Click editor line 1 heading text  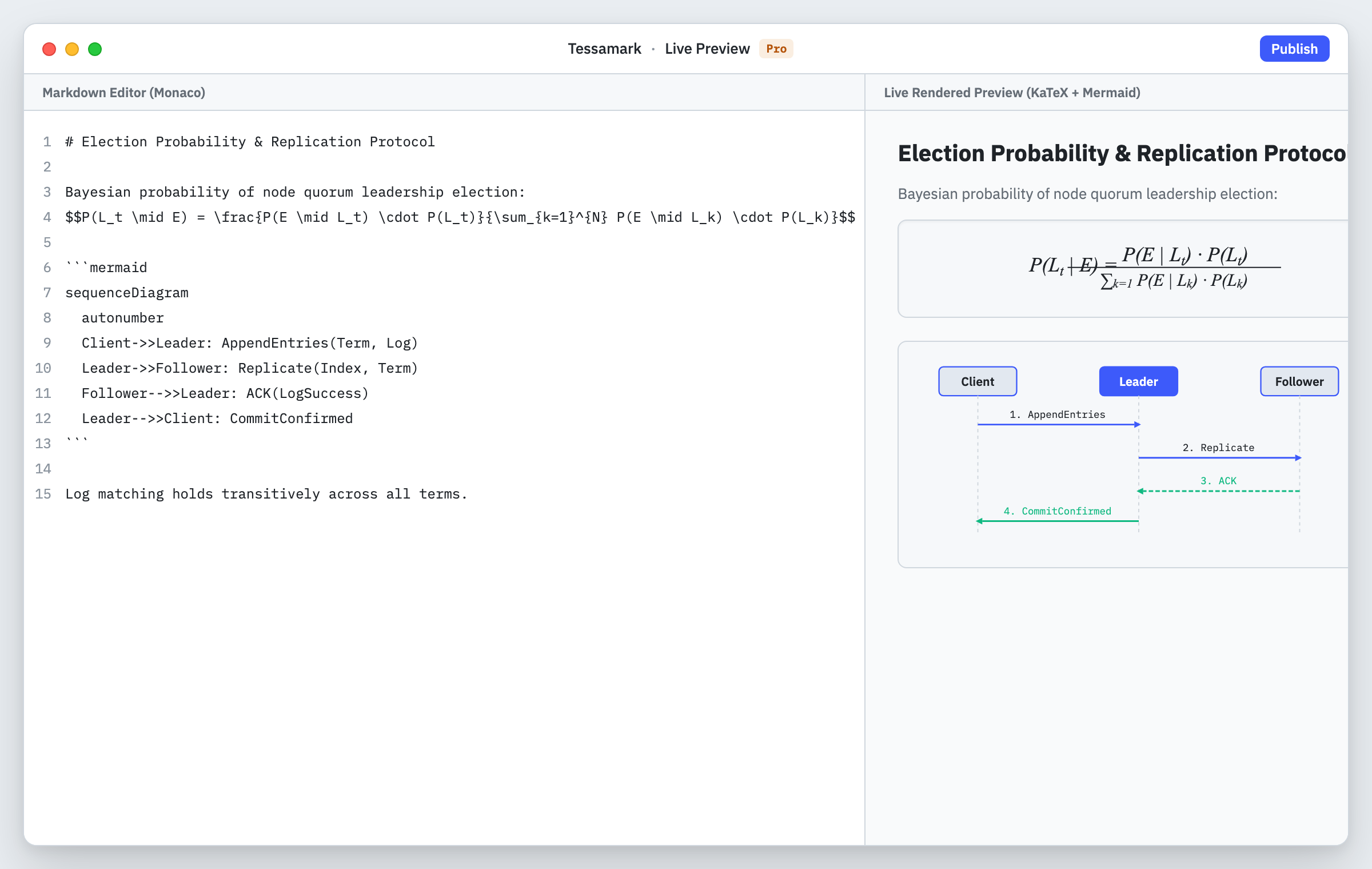(x=250, y=142)
